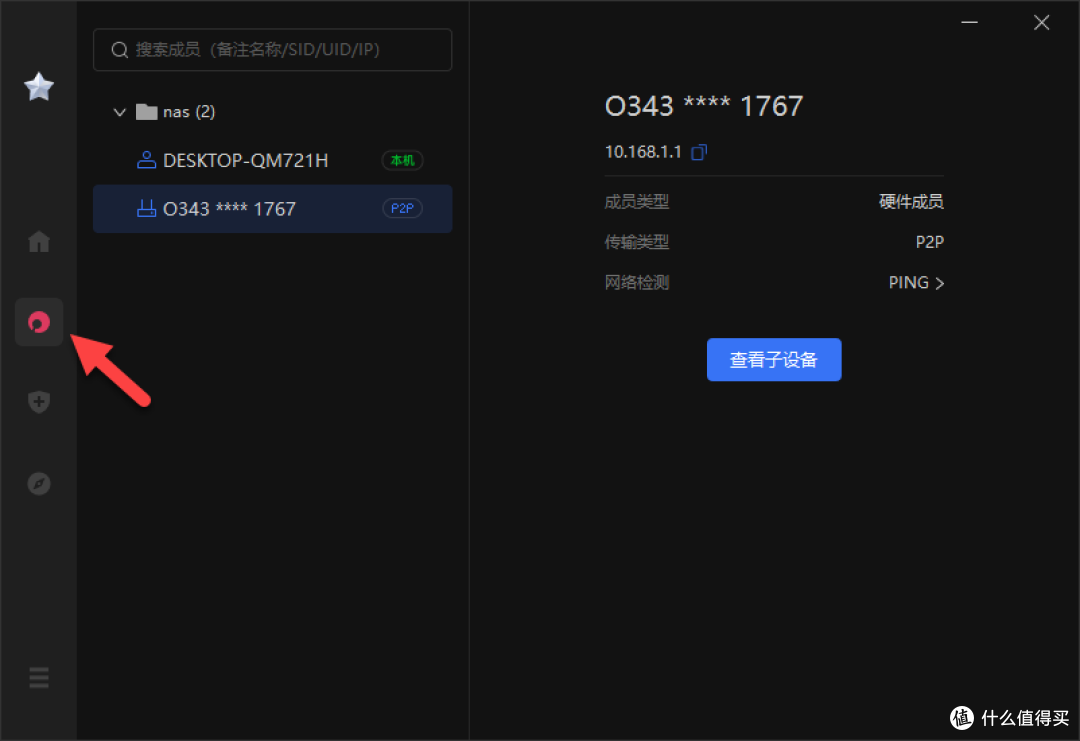Go to the home icon in sidebar
1080x741 pixels.
click(39, 241)
